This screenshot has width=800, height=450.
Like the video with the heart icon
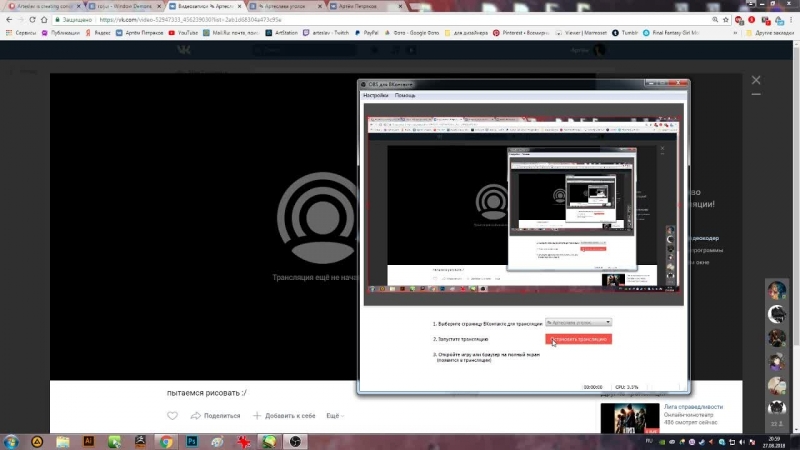(172, 415)
